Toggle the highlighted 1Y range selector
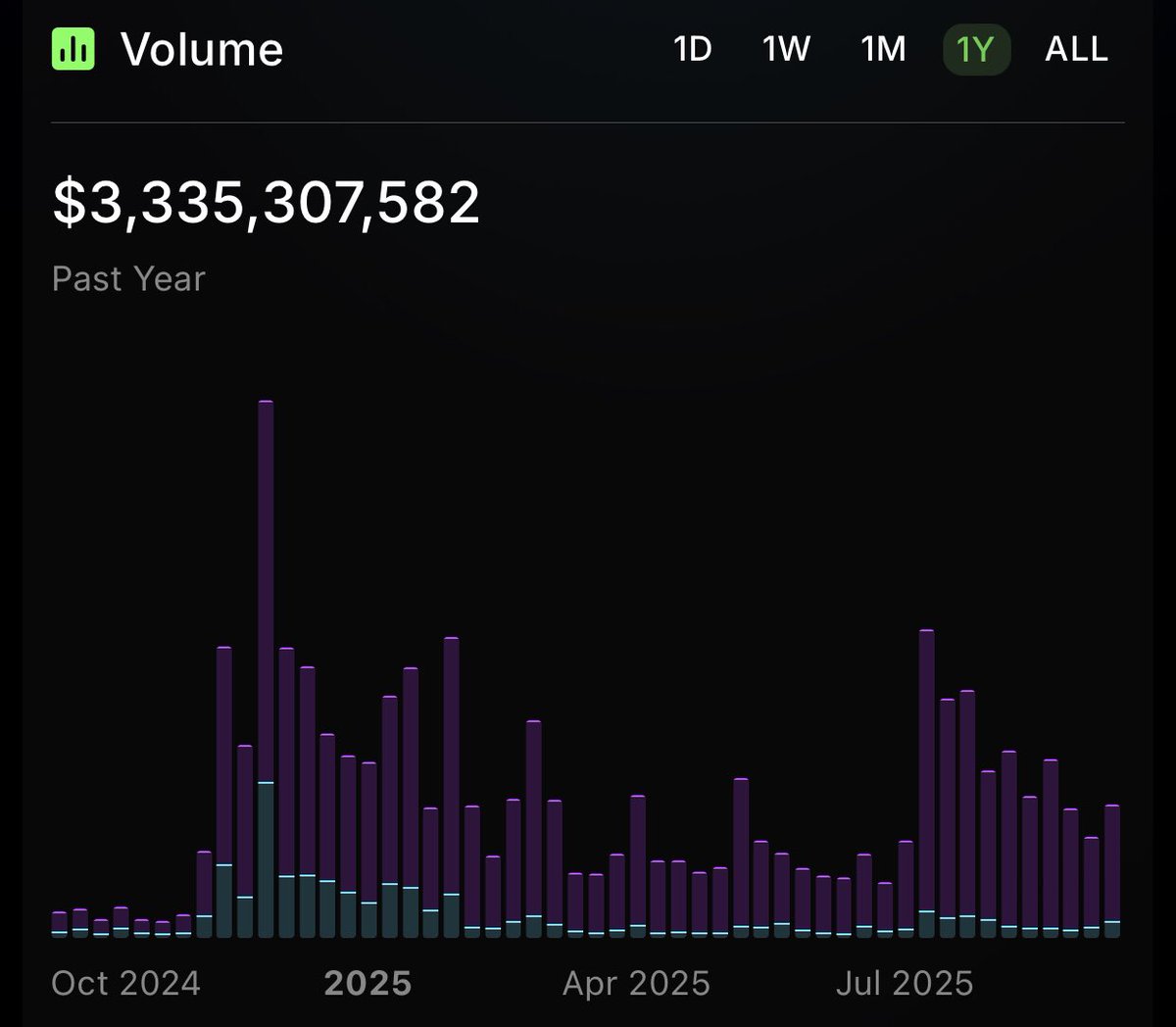Viewport: 1176px width, 1027px height. tap(975, 50)
